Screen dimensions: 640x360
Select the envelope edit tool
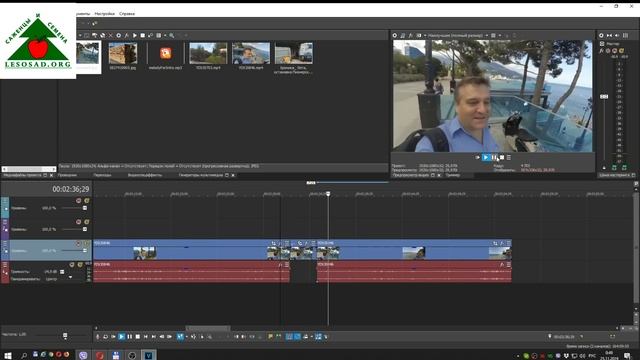193,337
